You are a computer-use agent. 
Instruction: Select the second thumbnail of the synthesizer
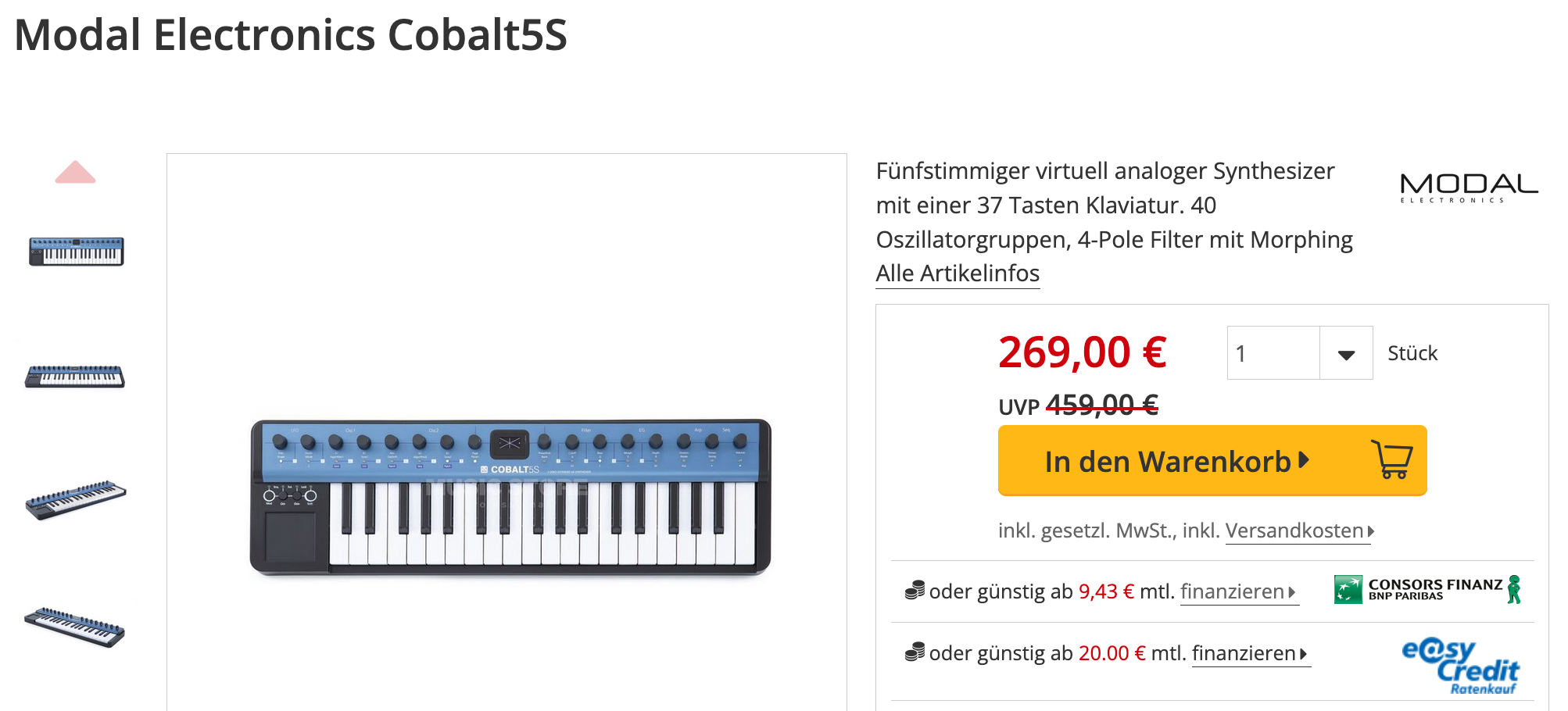[x=75, y=377]
